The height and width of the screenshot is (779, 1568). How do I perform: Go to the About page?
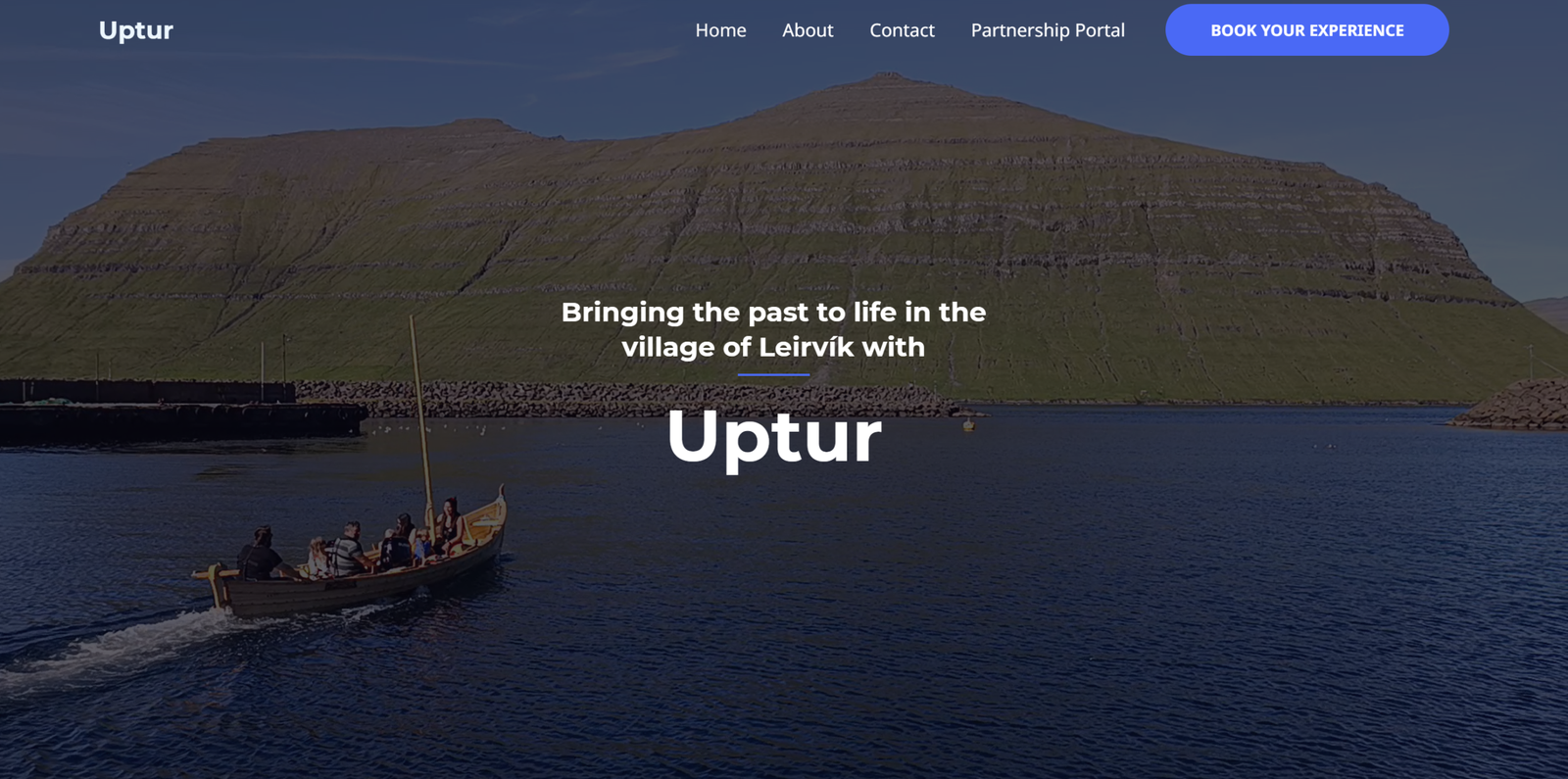(x=808, y=30)
